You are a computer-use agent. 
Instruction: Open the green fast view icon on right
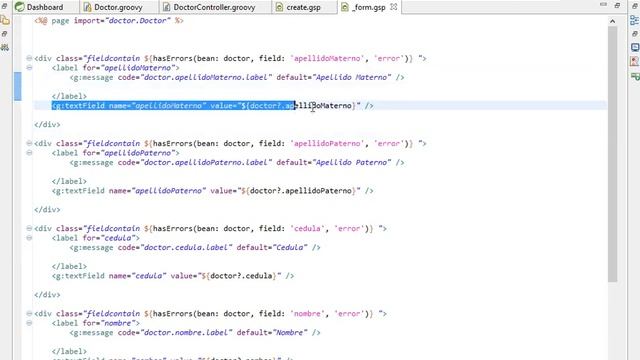point(635,76)
